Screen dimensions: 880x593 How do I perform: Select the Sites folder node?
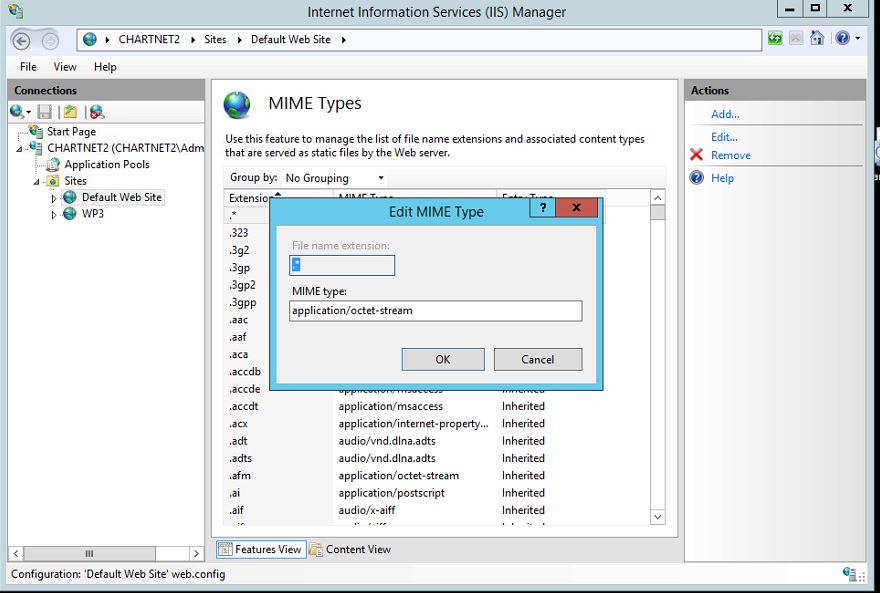(x=75, y=181)
